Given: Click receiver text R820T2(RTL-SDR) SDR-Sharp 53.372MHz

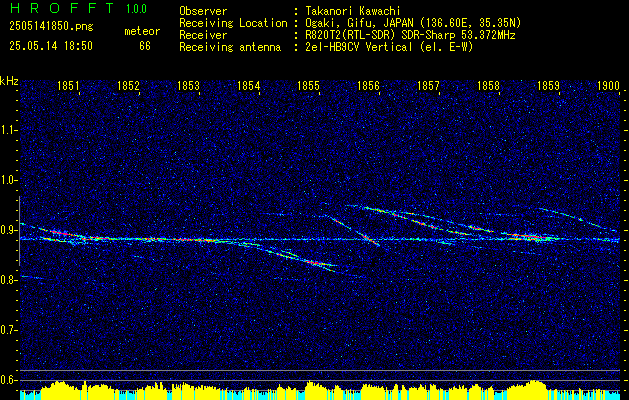Looking at the screenshot, I should 410,35.
